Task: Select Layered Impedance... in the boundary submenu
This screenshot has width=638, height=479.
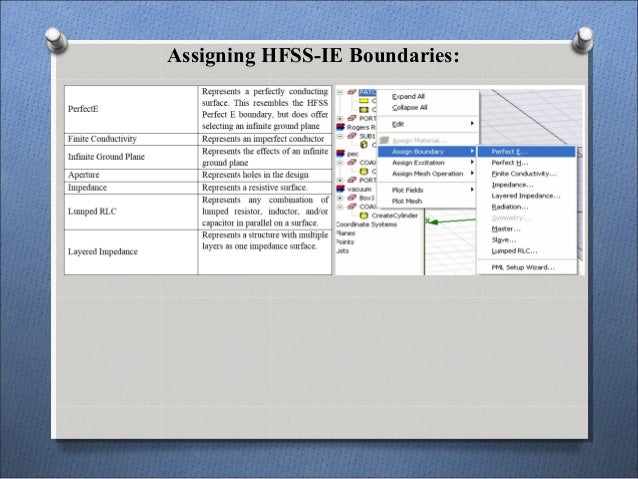Action: pyautogui.click(x=526, y=196)
